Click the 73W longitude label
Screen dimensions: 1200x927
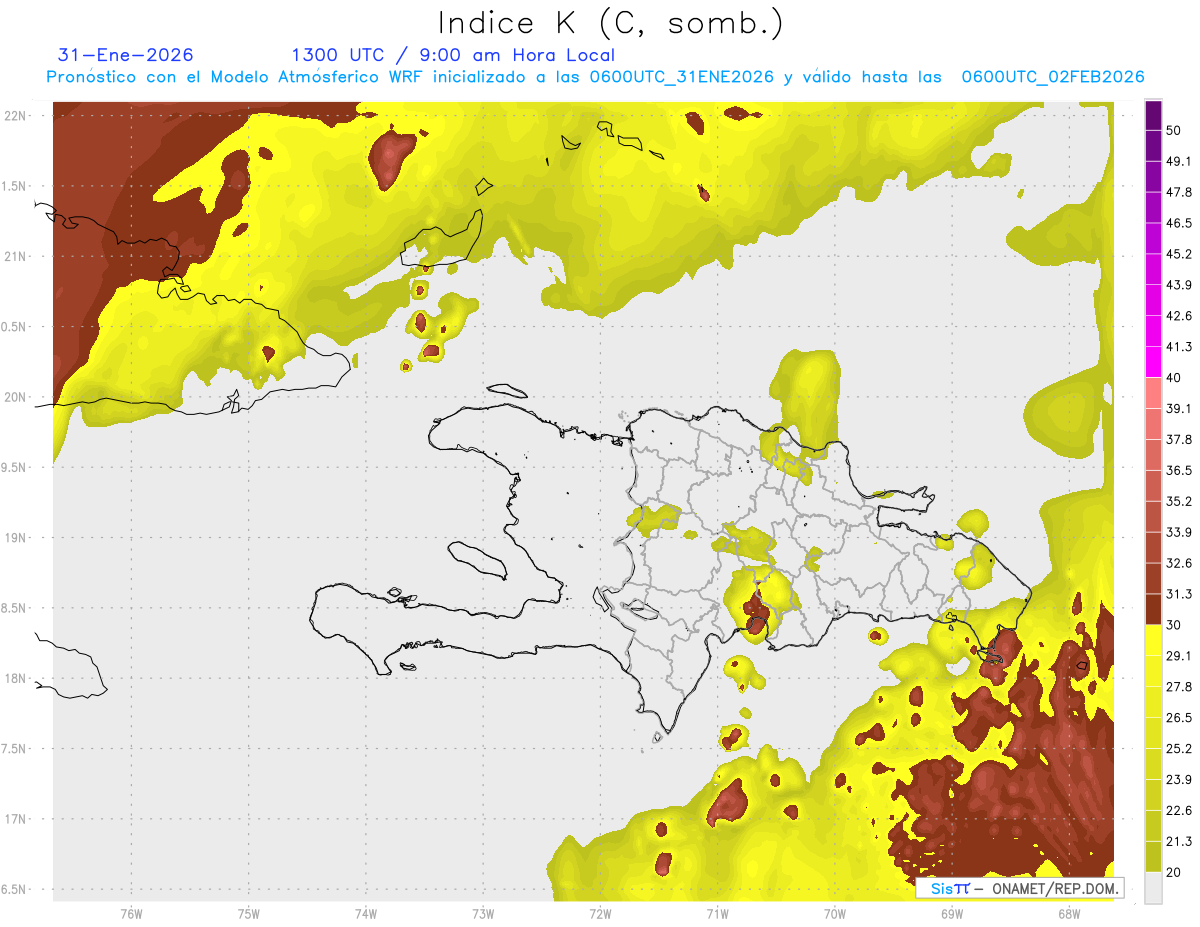coord(483,913)
